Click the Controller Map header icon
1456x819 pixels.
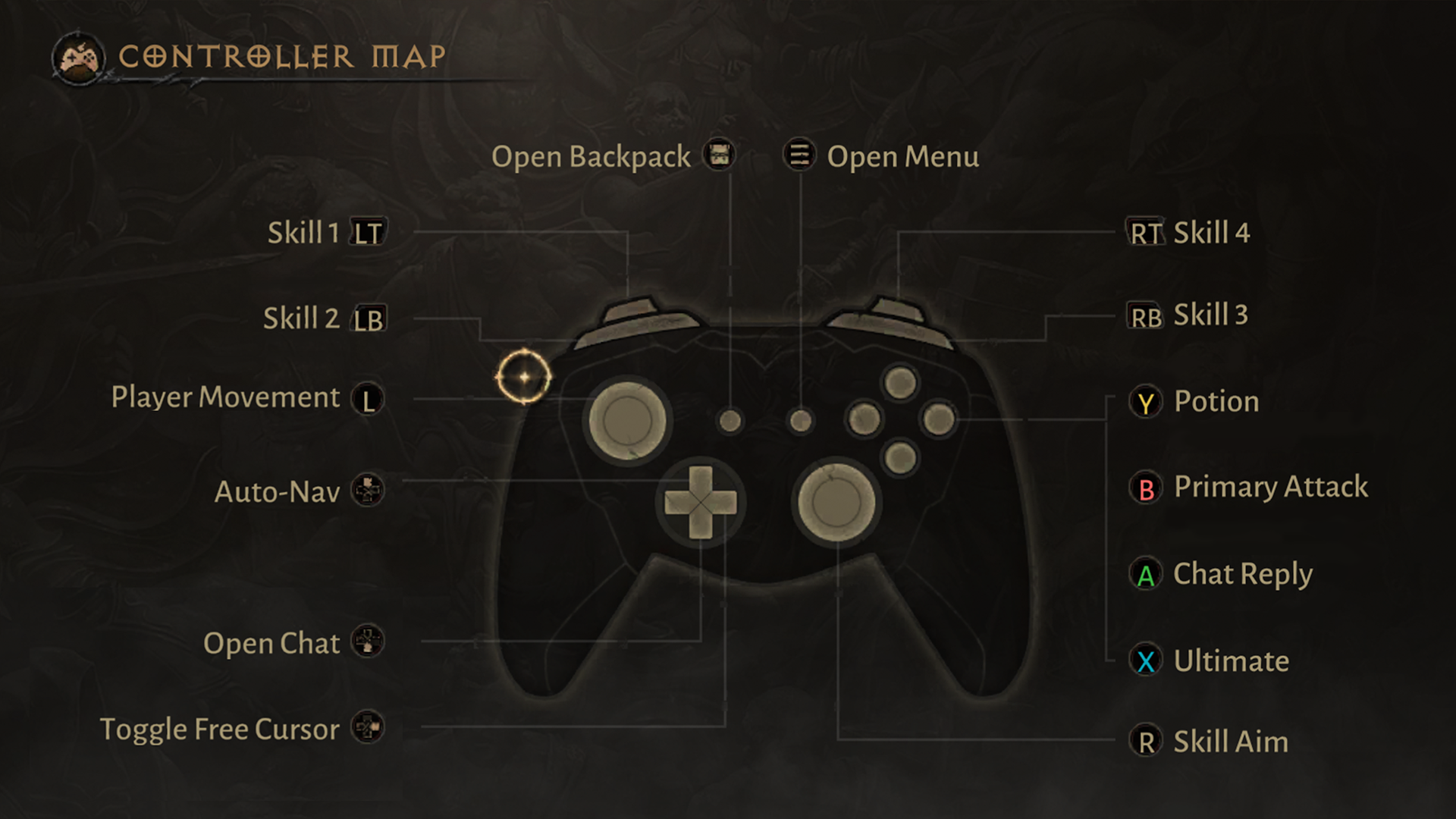(x=76, y=55)
